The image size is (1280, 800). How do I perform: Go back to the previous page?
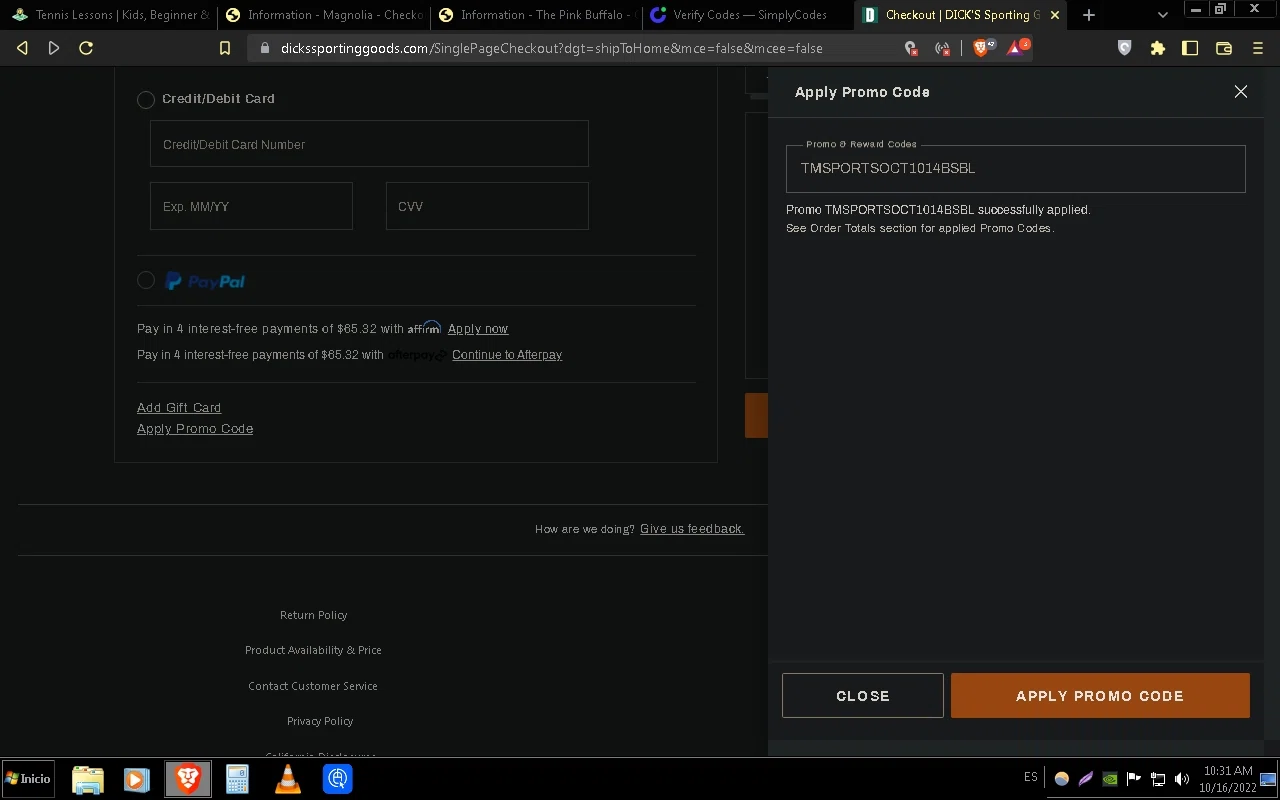pos(22,48)
